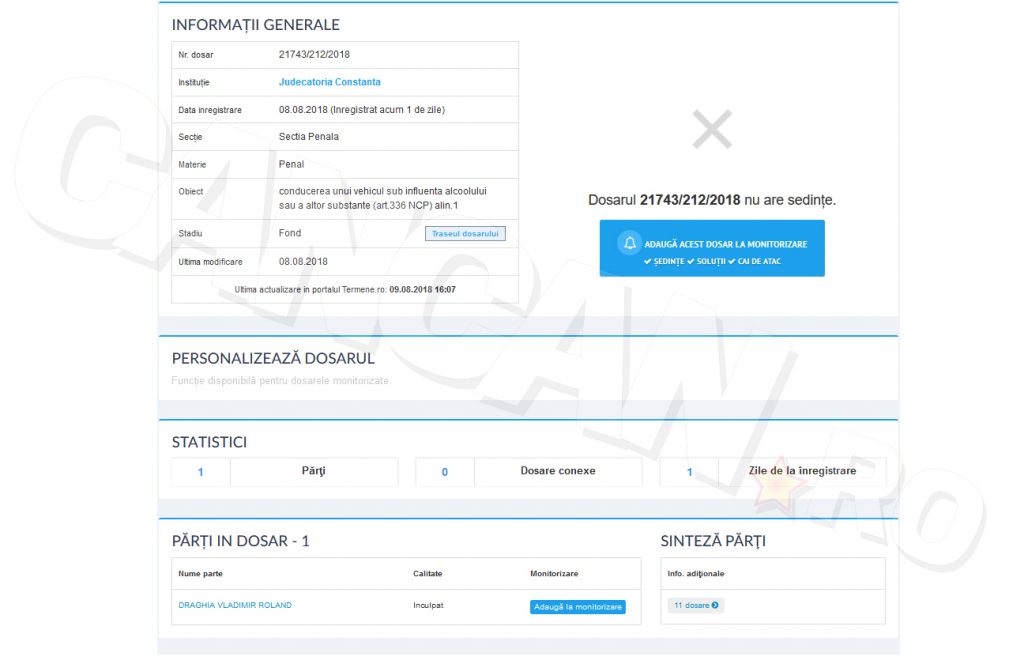Image resolution: width=1024 pixels, height=664 pixels.
Task: Select the Dosare conexe statistics box
Action: (x=557, y=471)
